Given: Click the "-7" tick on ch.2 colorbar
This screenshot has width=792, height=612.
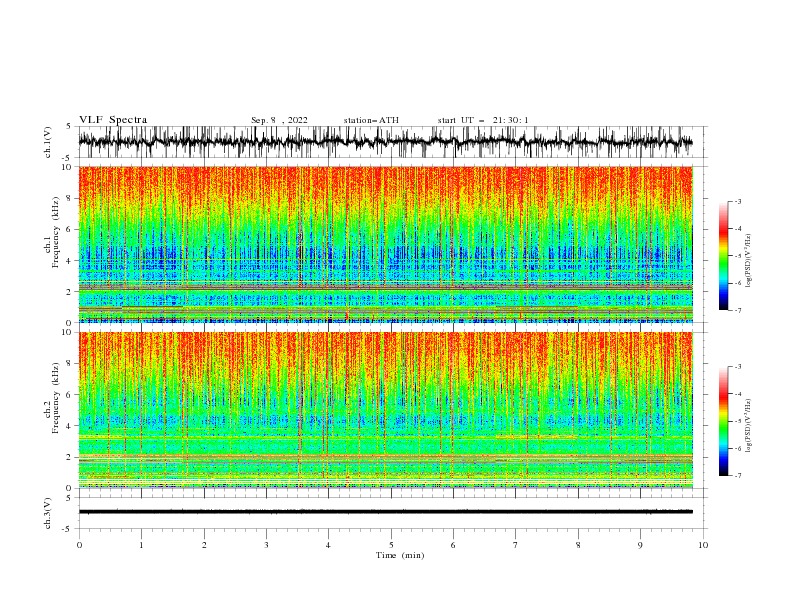Looking at the screenshot, I should (737, 475).
